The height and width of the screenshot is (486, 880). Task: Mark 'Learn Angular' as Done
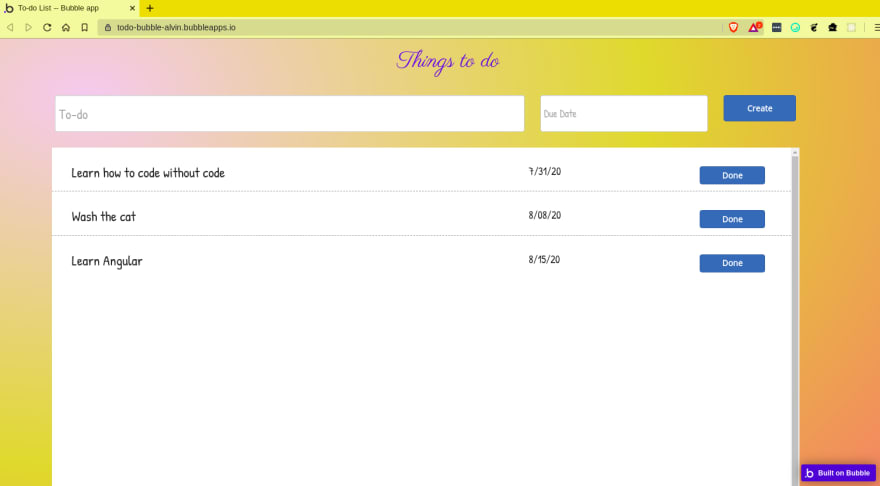[x=732, y=263]
